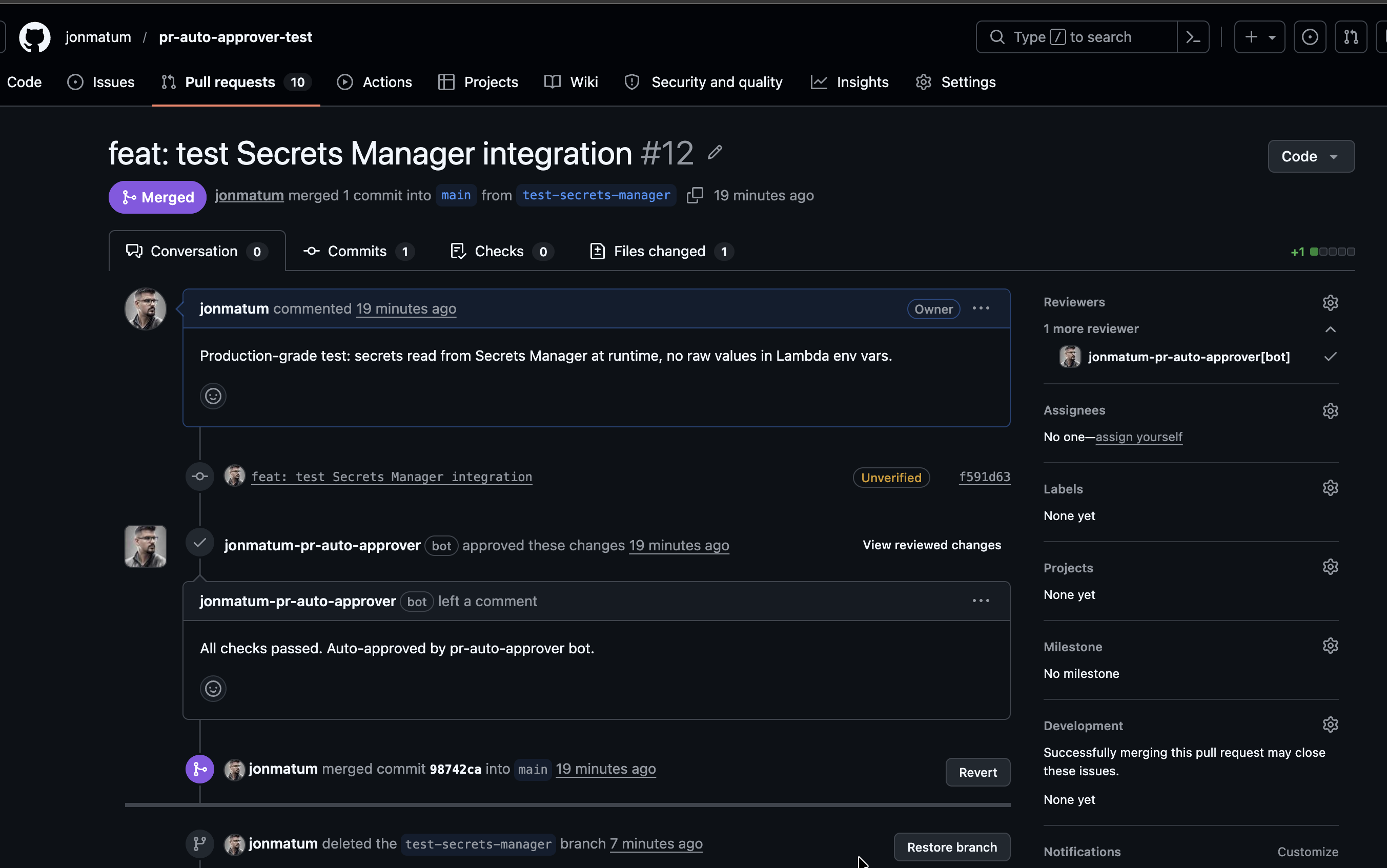
Task: Open the Reviewers gear settings
Action: coord(1330,302)
